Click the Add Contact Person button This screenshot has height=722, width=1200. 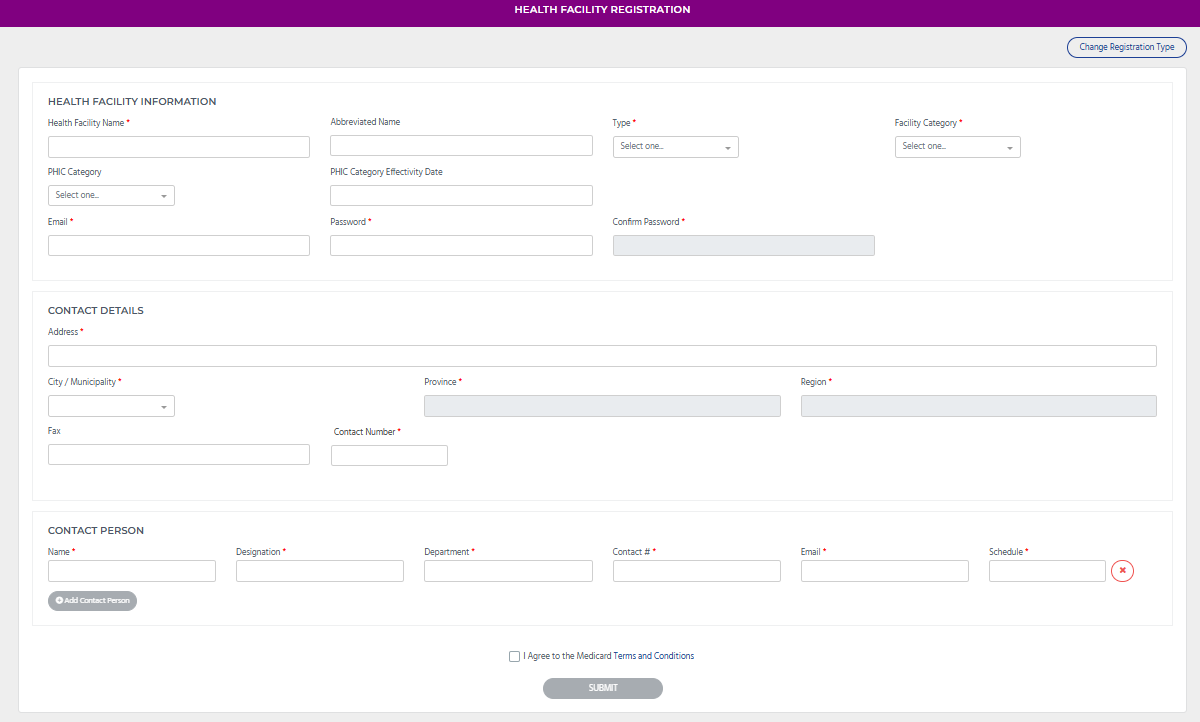point(92,601)
